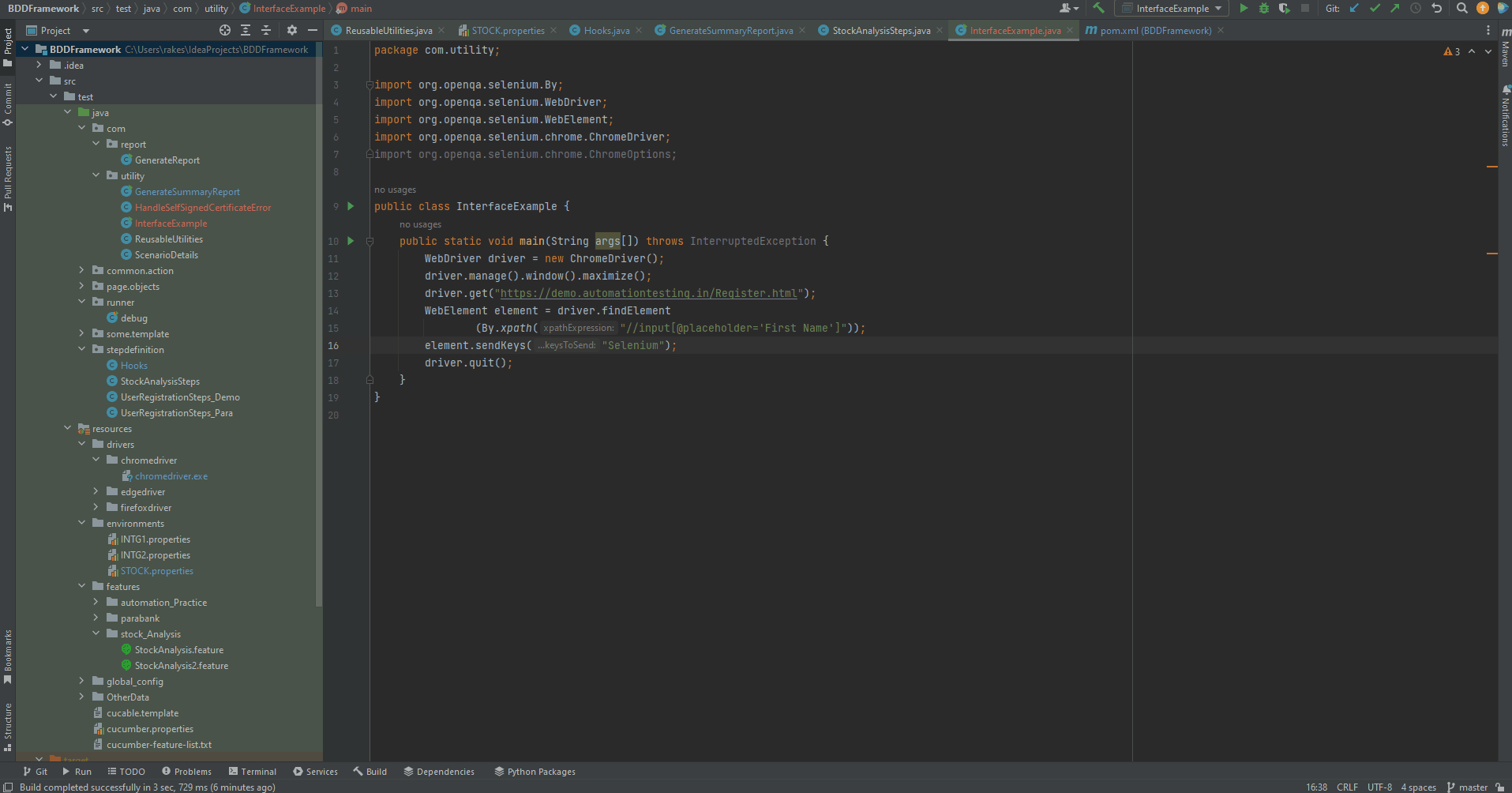Open Search Everywhere magnifier

(1462, 9)
